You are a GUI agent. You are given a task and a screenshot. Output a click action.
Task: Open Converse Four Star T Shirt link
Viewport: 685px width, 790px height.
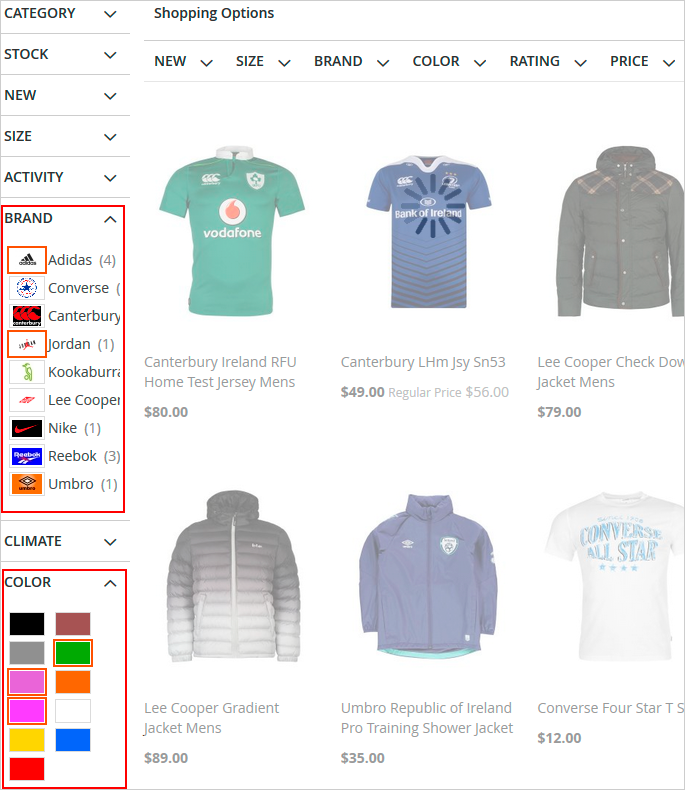point(610,708)
